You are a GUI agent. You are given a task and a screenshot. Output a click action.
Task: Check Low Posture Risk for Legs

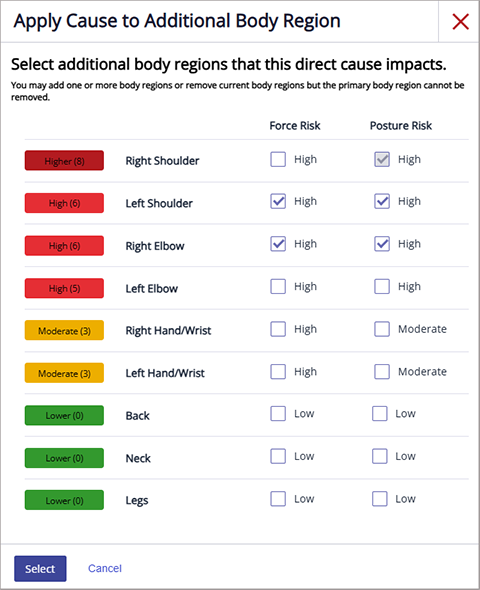[x=380, y=499]
